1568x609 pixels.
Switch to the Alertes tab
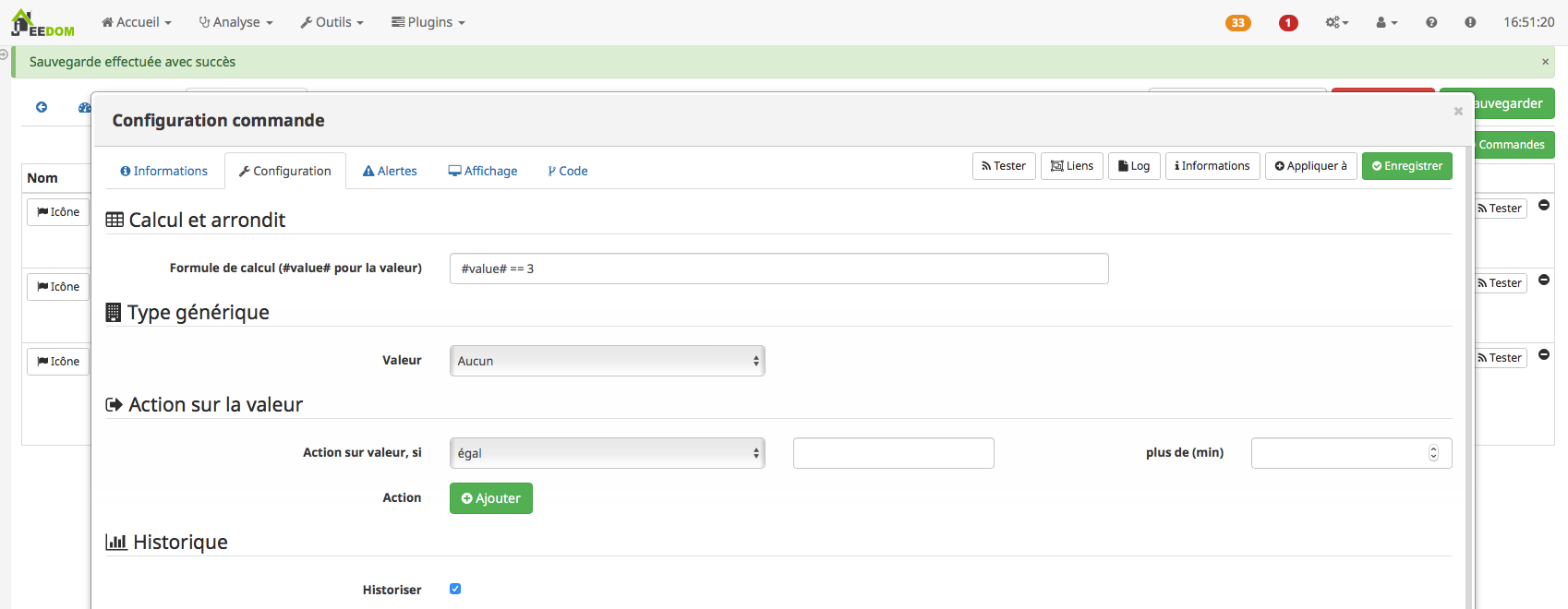pyautogui.click(x=390, y=171)
